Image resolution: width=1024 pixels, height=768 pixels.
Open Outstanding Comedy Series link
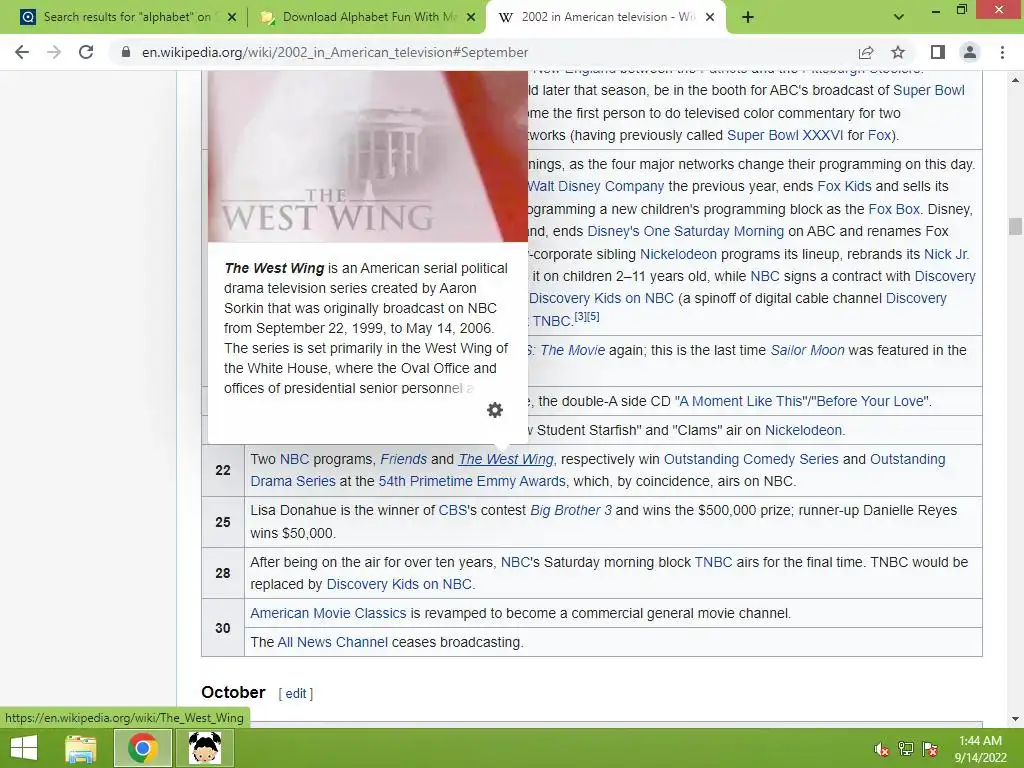pos(751,459)
